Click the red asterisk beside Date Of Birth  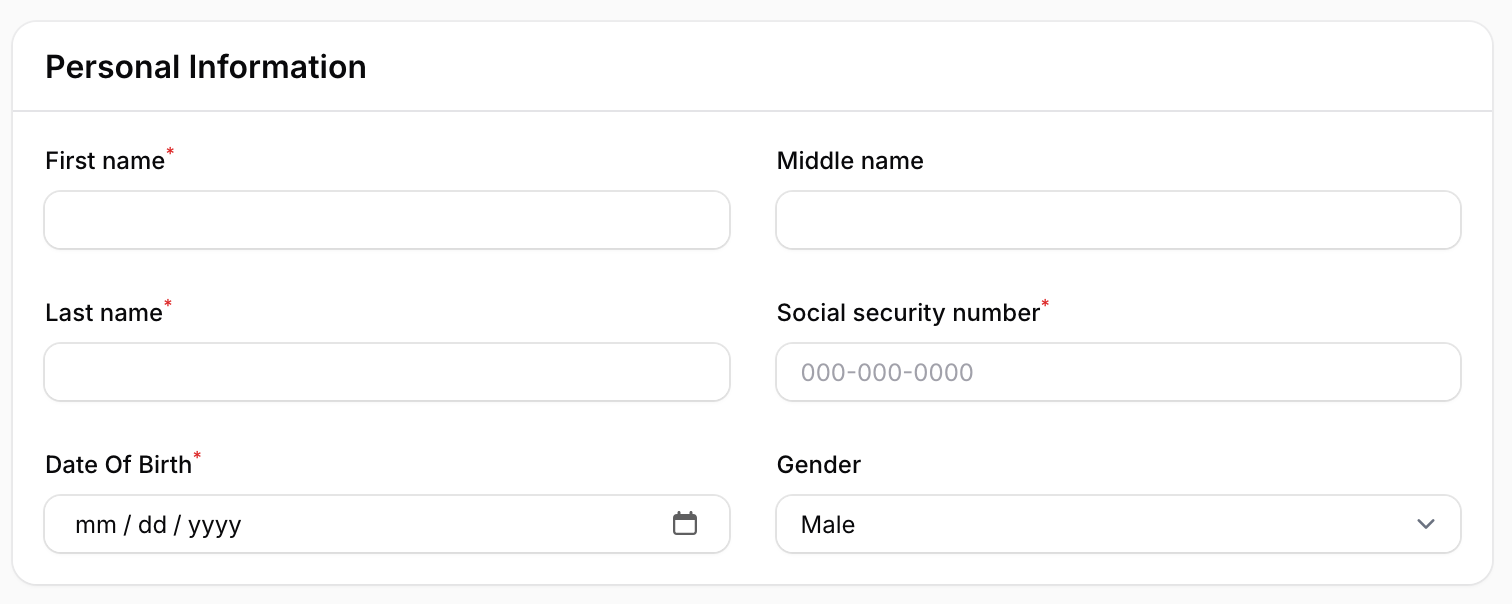[x=197, y=456]
